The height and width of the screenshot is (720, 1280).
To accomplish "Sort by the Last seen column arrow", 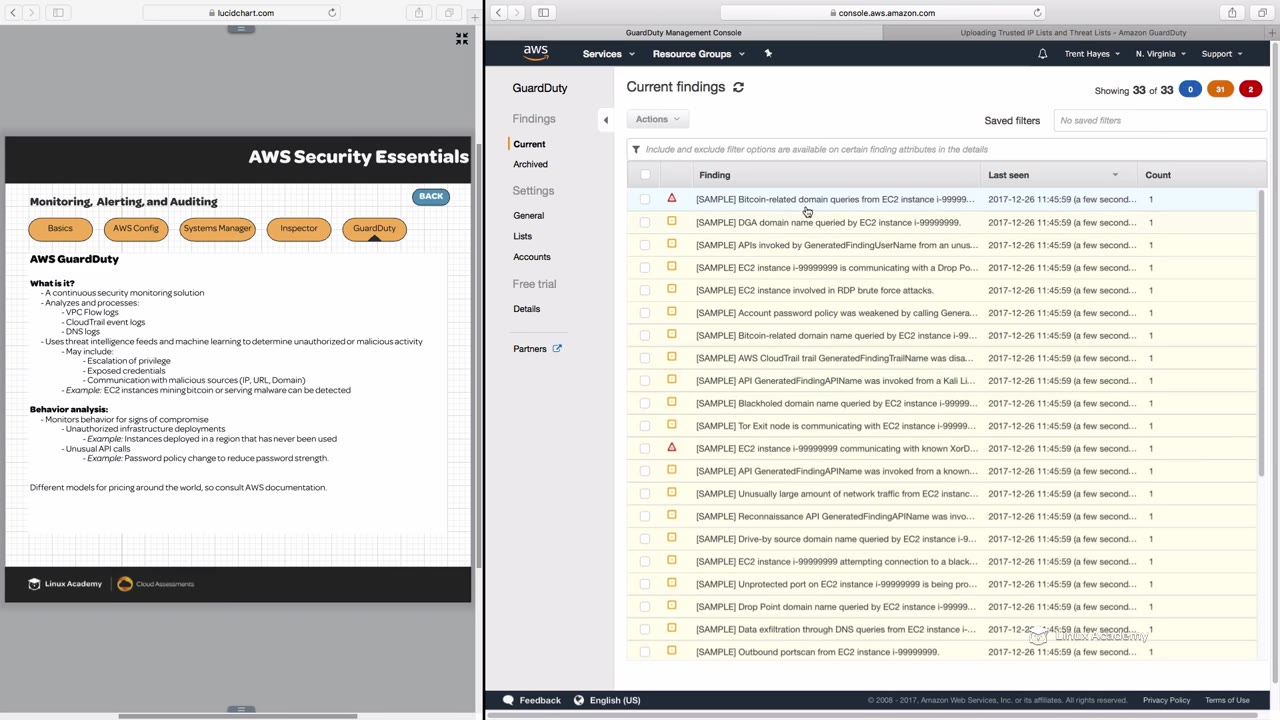I will [x=1115, y=175].
